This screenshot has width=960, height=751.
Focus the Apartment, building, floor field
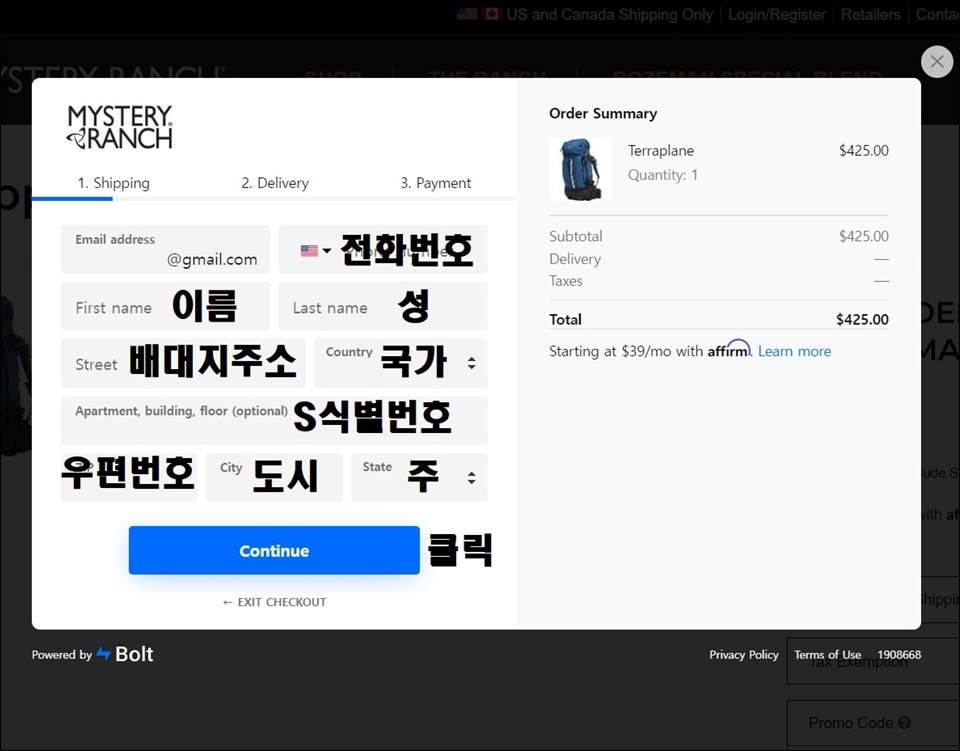[274, 420]
